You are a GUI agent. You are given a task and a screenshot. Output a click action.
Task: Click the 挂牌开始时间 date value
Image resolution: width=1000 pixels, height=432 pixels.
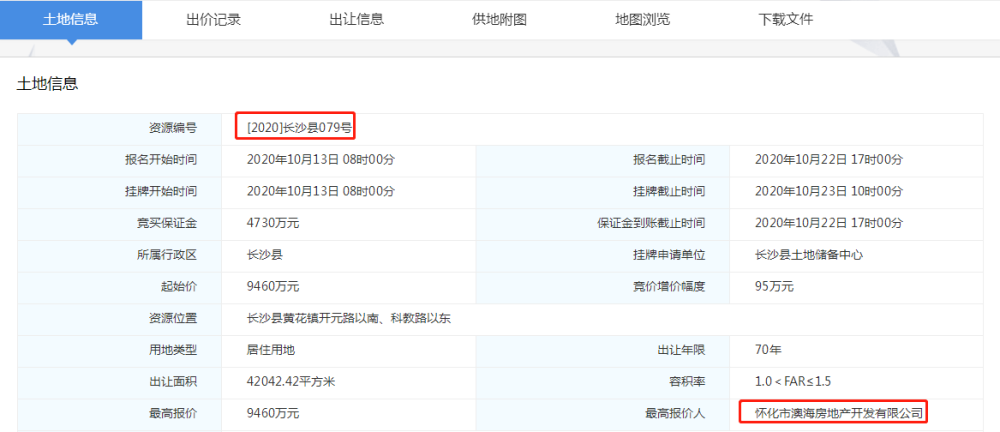point(321,191)
